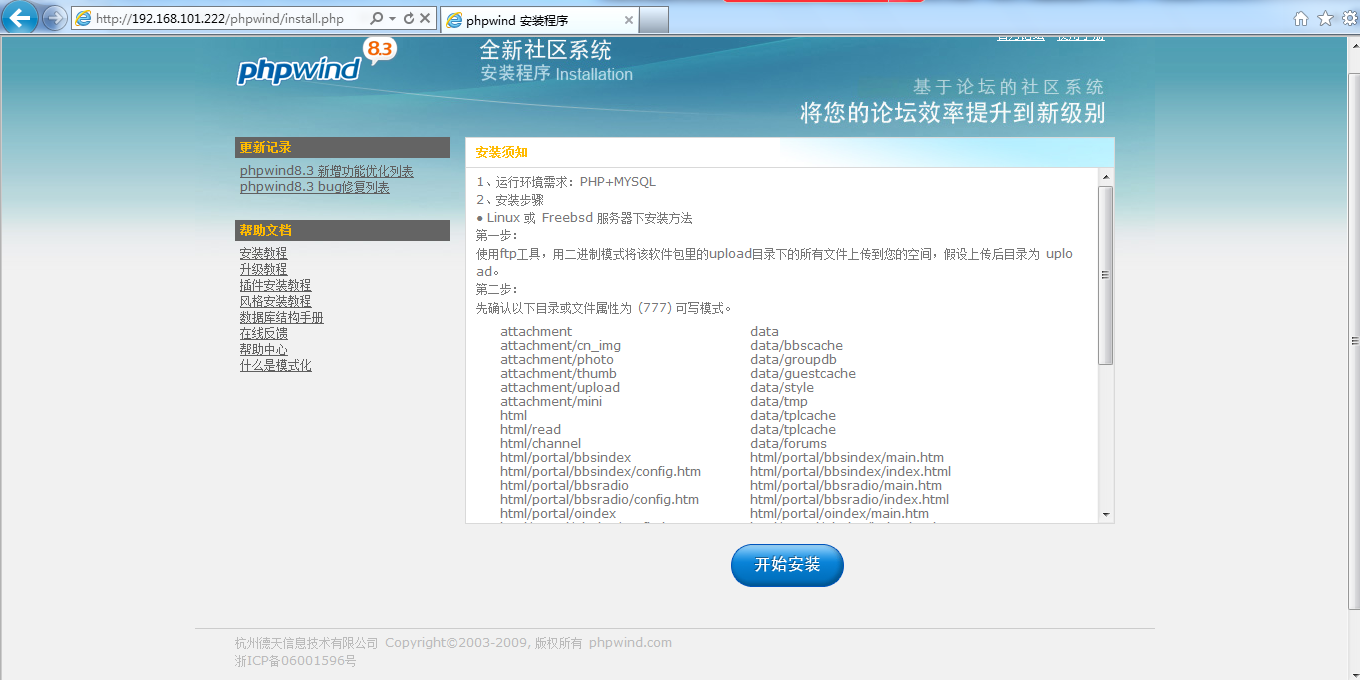
Task: Click the 帮助文档 section header
Action: (342, 230)
